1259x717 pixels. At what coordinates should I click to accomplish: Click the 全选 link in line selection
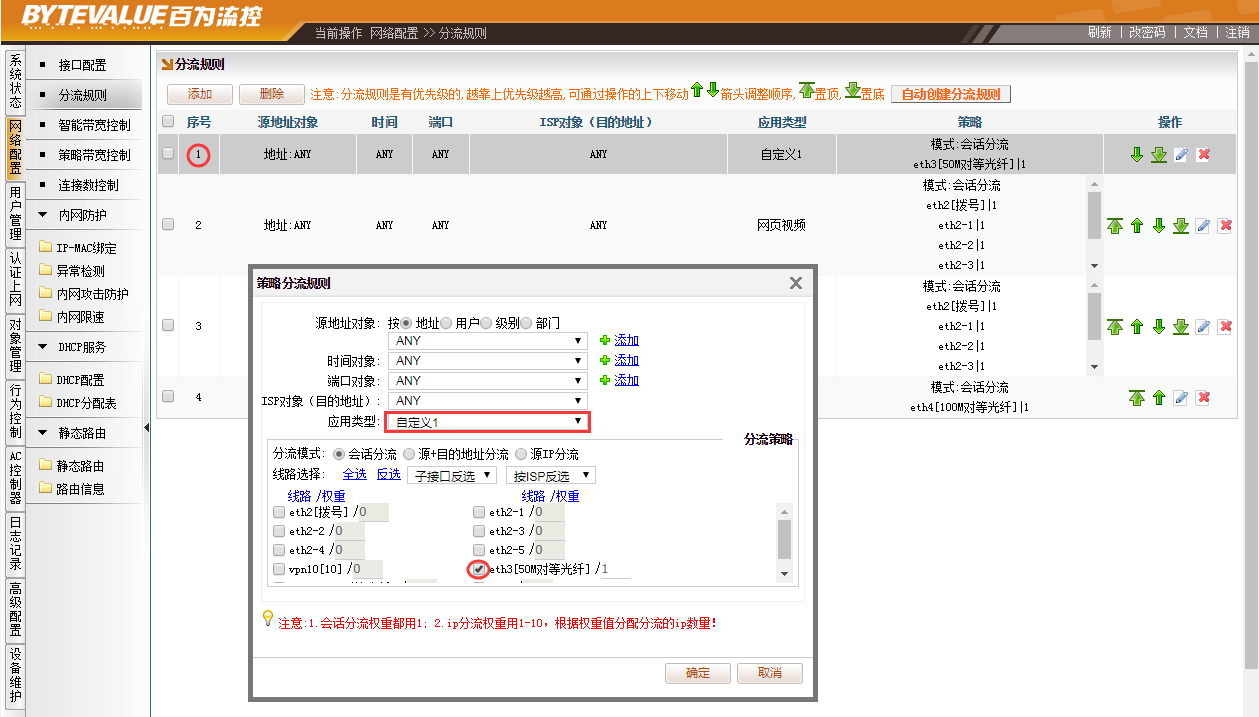pyautogui.click(x=354, y=474)
